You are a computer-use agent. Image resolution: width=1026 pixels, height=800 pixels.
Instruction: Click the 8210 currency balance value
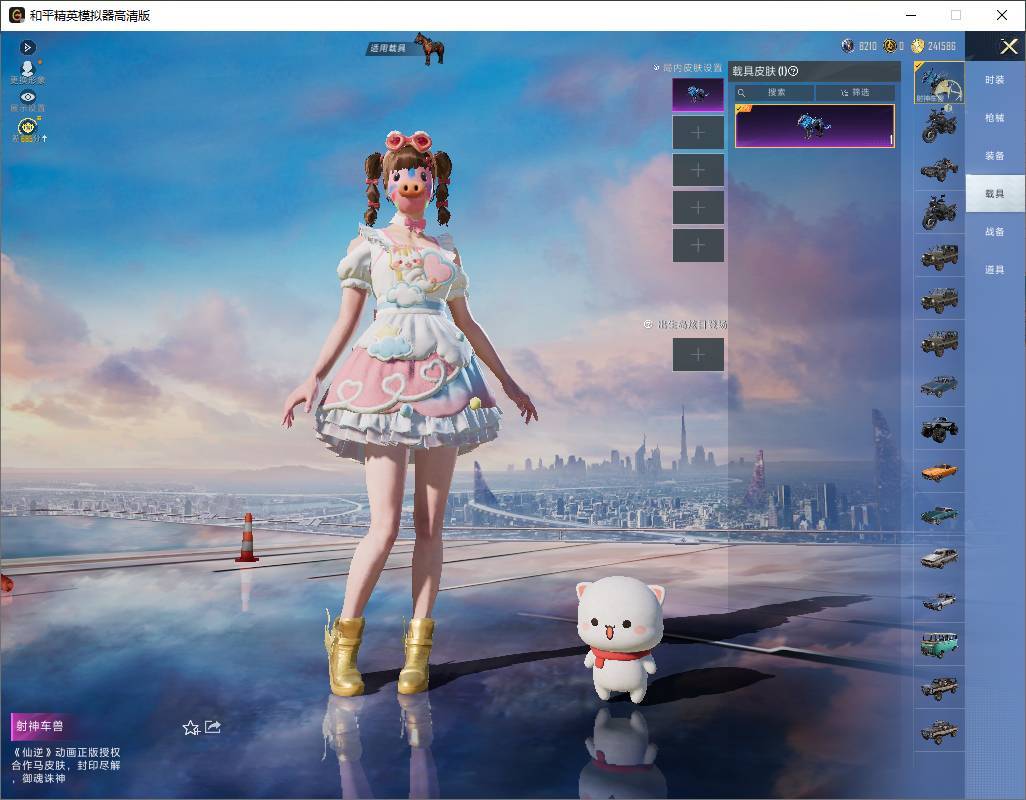(868, 46)
